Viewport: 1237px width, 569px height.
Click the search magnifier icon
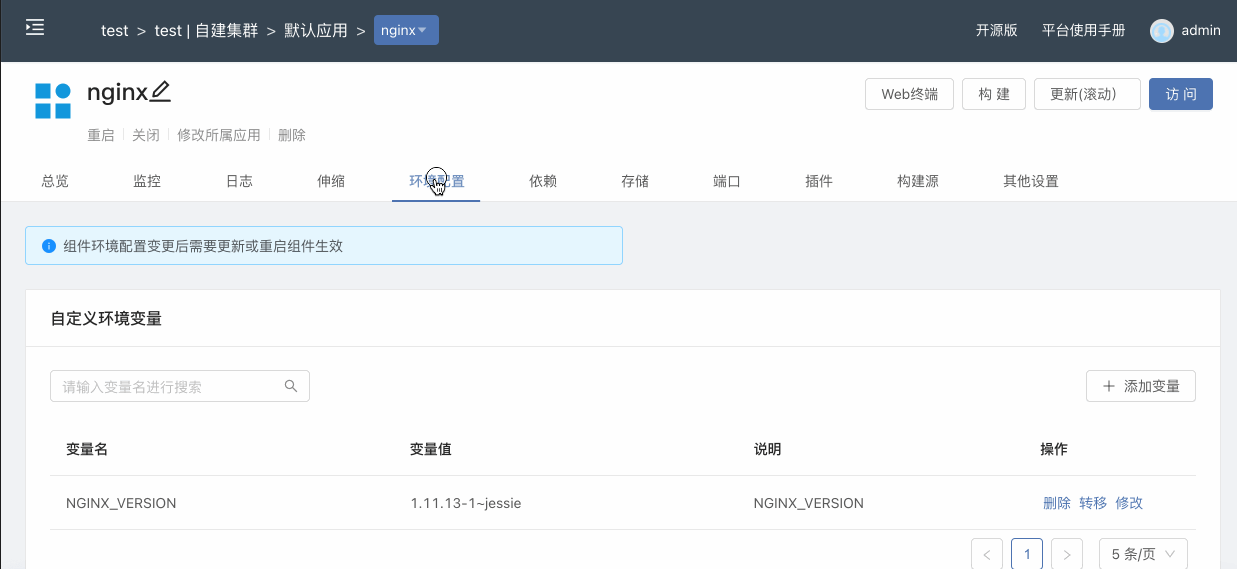click(x=291, y=386)
